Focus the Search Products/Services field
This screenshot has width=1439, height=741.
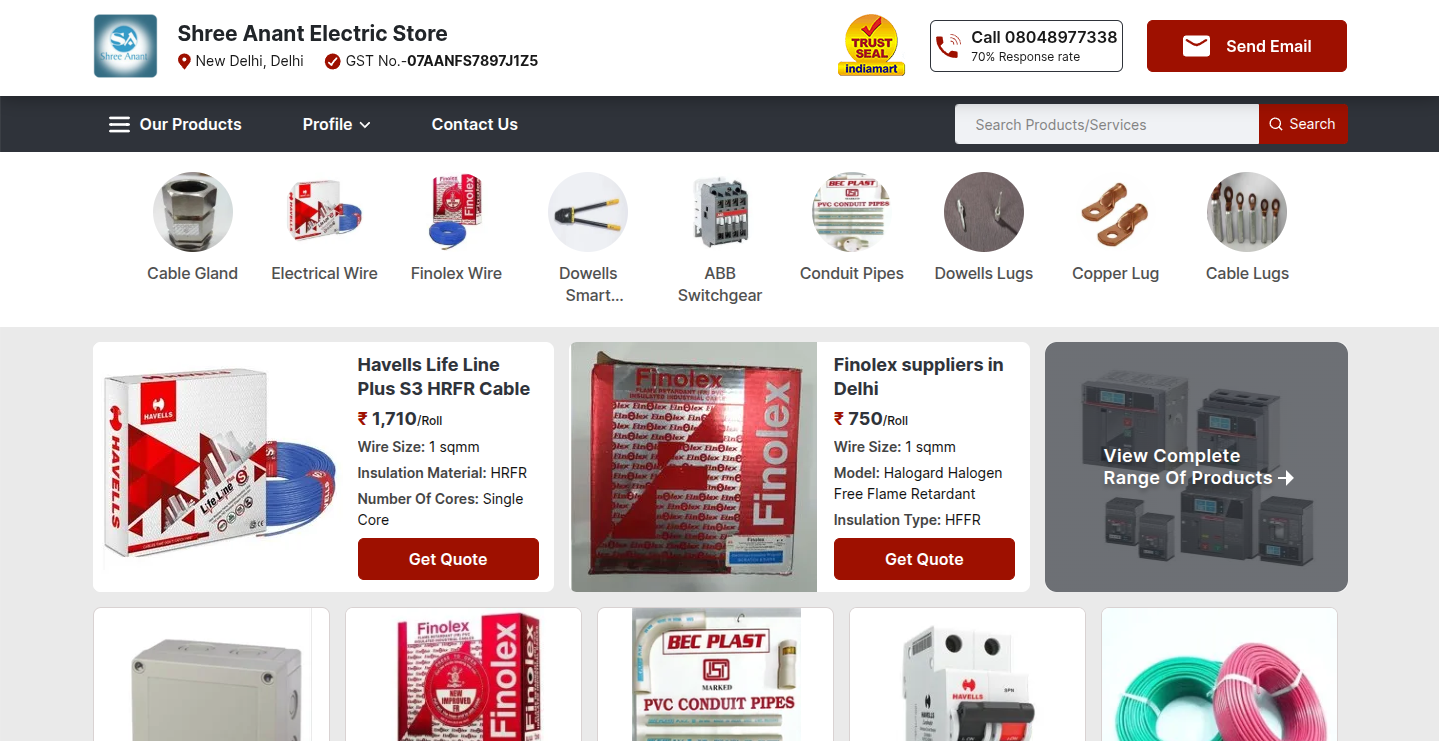coord(1106,124)
